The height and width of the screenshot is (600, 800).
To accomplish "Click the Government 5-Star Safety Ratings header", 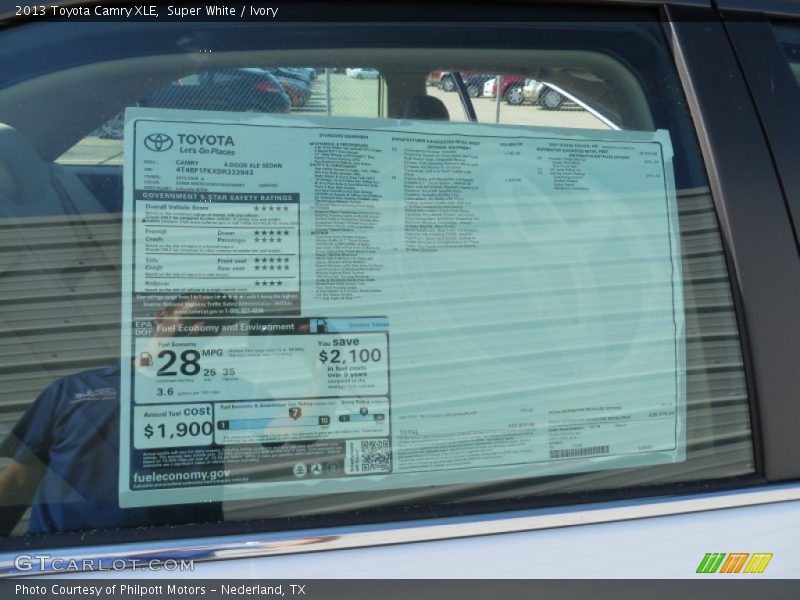I will coord(216,198).
